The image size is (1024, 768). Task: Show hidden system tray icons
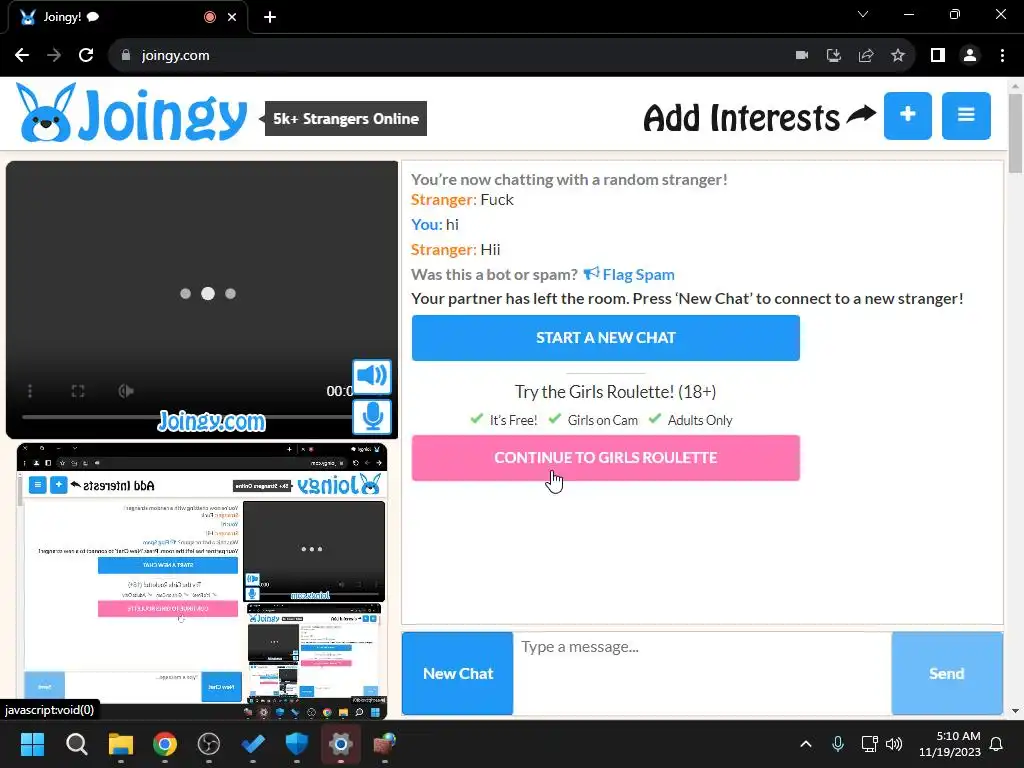pyautogui.click(x=806, y=744)
